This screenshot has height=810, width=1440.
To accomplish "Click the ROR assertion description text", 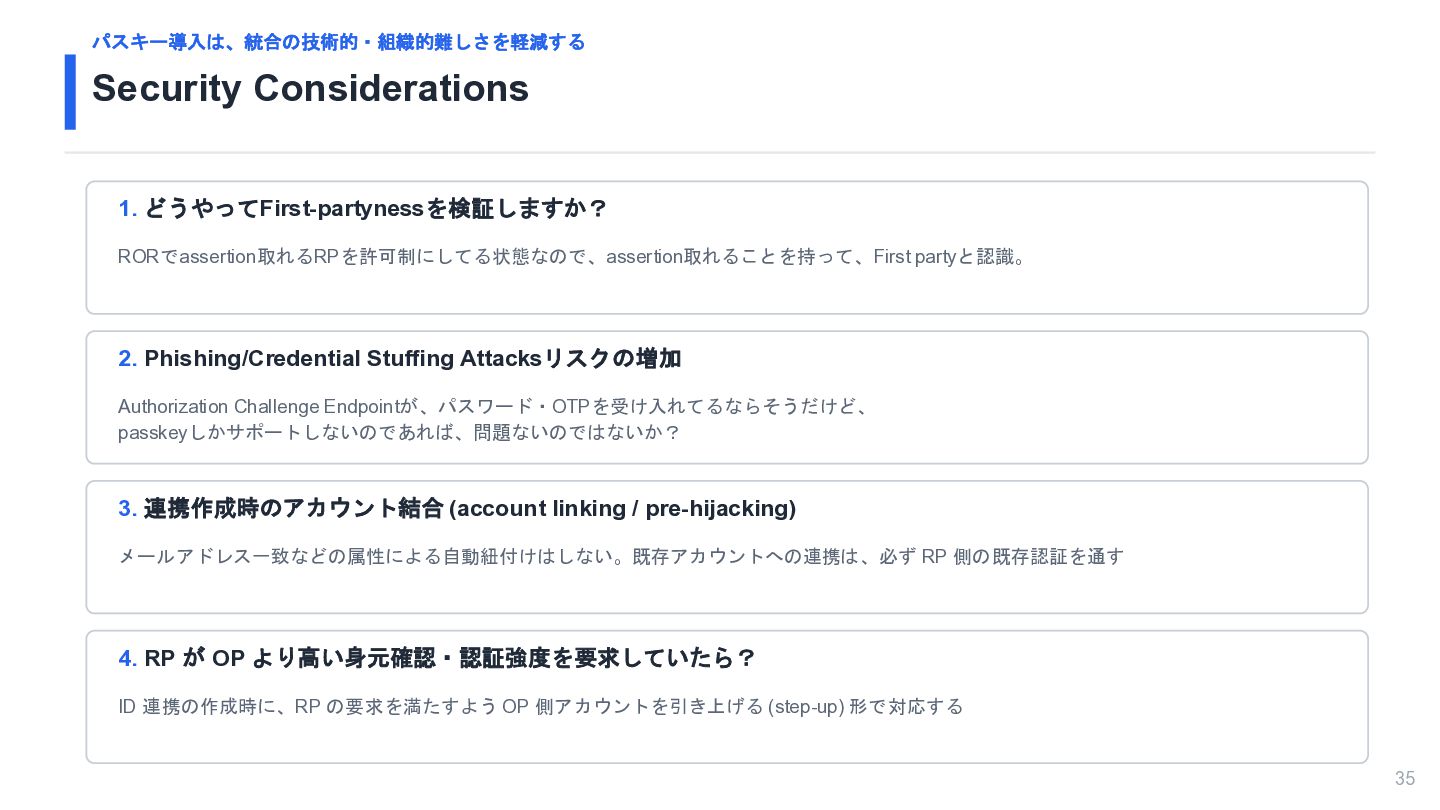I will [x=572, y=257].
